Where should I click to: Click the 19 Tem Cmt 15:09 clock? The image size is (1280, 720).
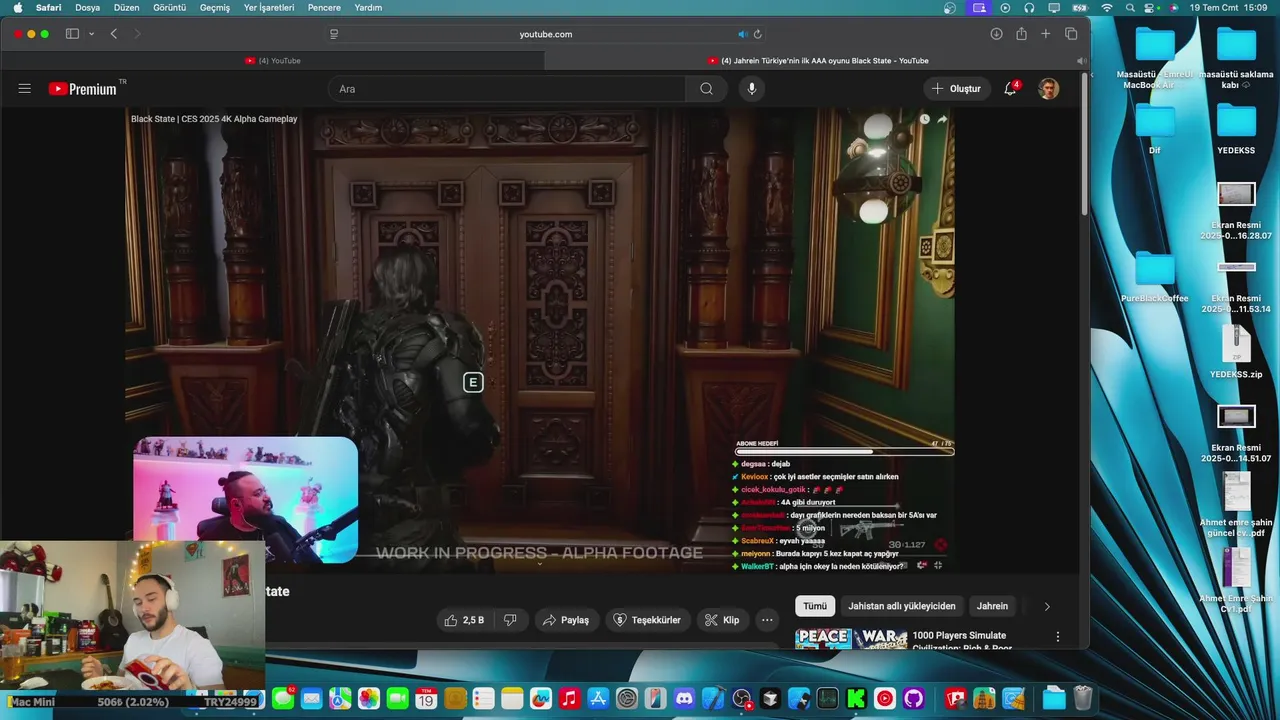(1229, 7)
